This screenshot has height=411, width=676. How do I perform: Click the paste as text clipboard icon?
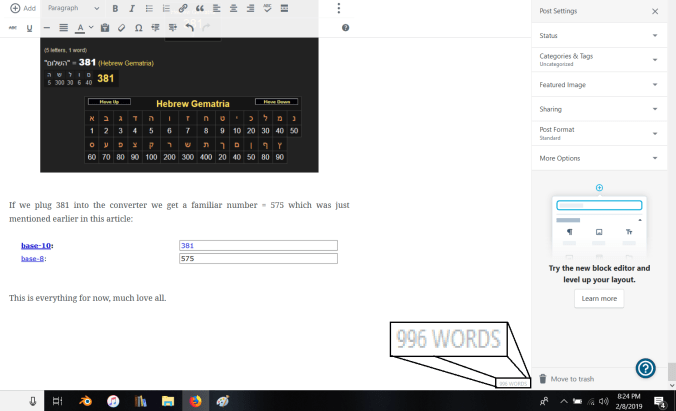point(105,27)
